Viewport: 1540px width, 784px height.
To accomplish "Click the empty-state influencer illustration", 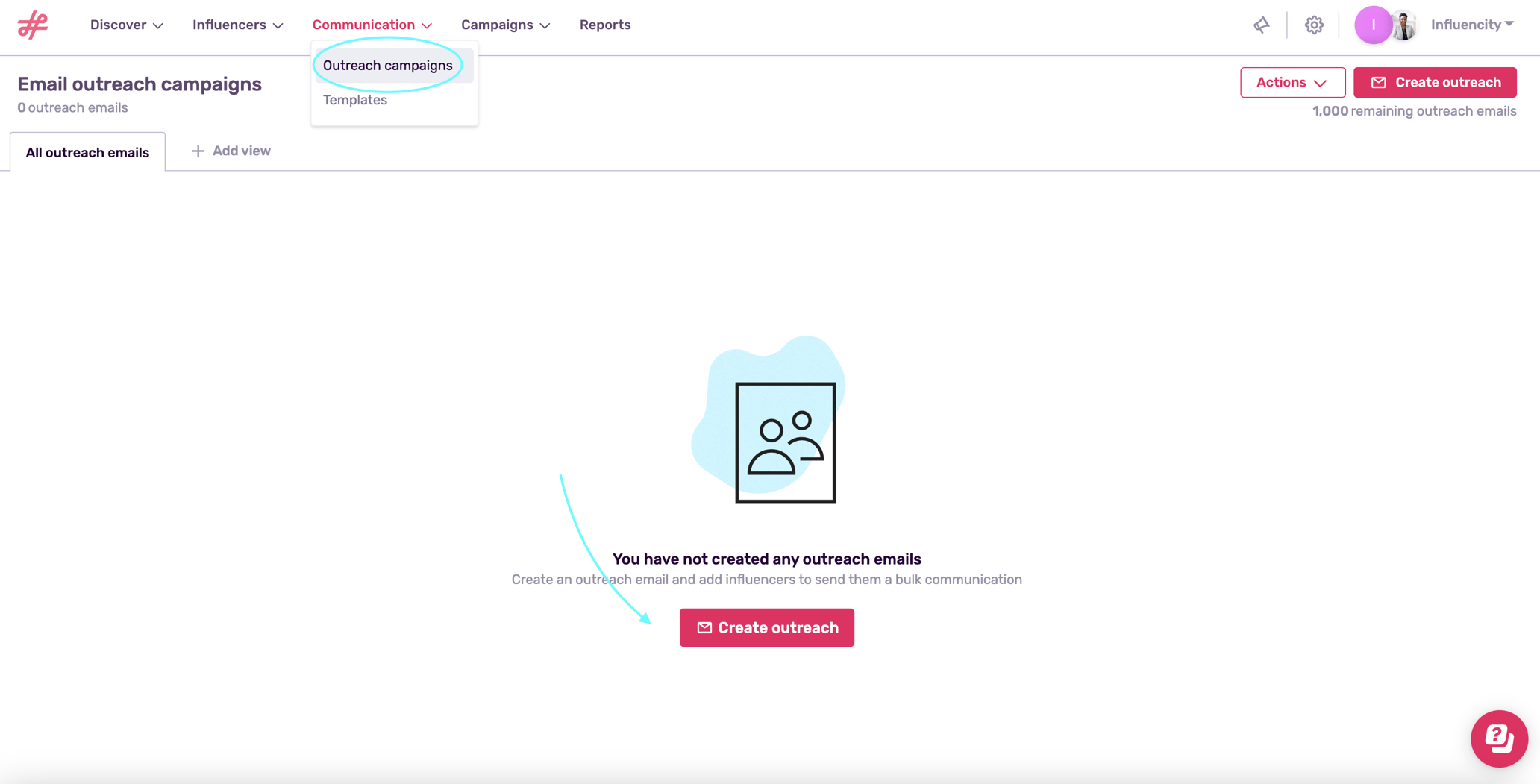I will [784, 440].
